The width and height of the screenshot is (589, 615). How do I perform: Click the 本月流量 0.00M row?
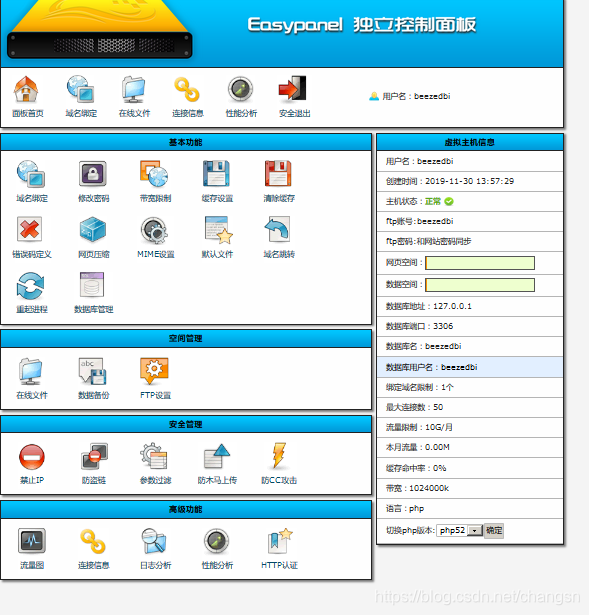[x=470, y=448]
